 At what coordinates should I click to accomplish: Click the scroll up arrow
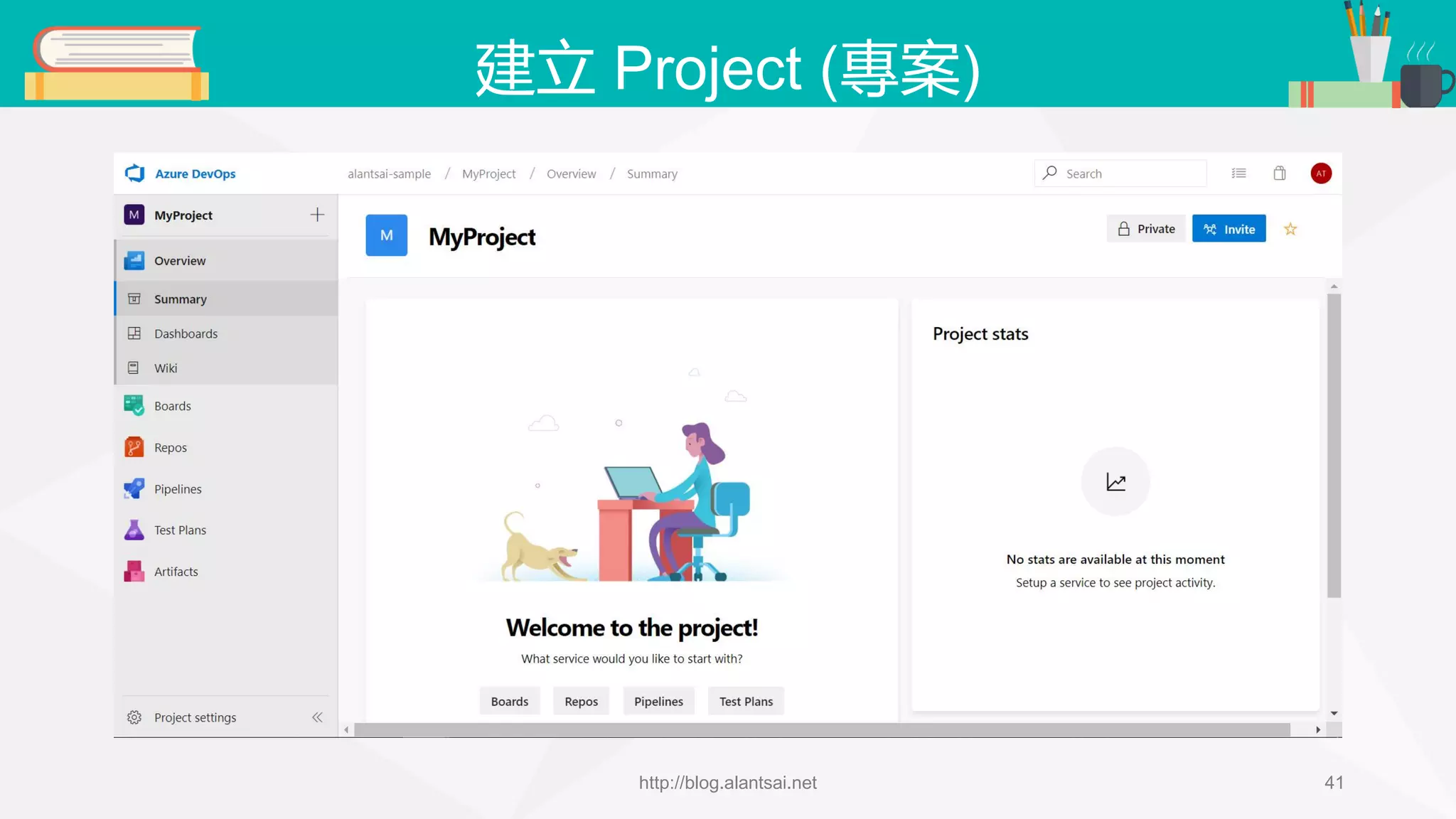(x=1334, y=286)
